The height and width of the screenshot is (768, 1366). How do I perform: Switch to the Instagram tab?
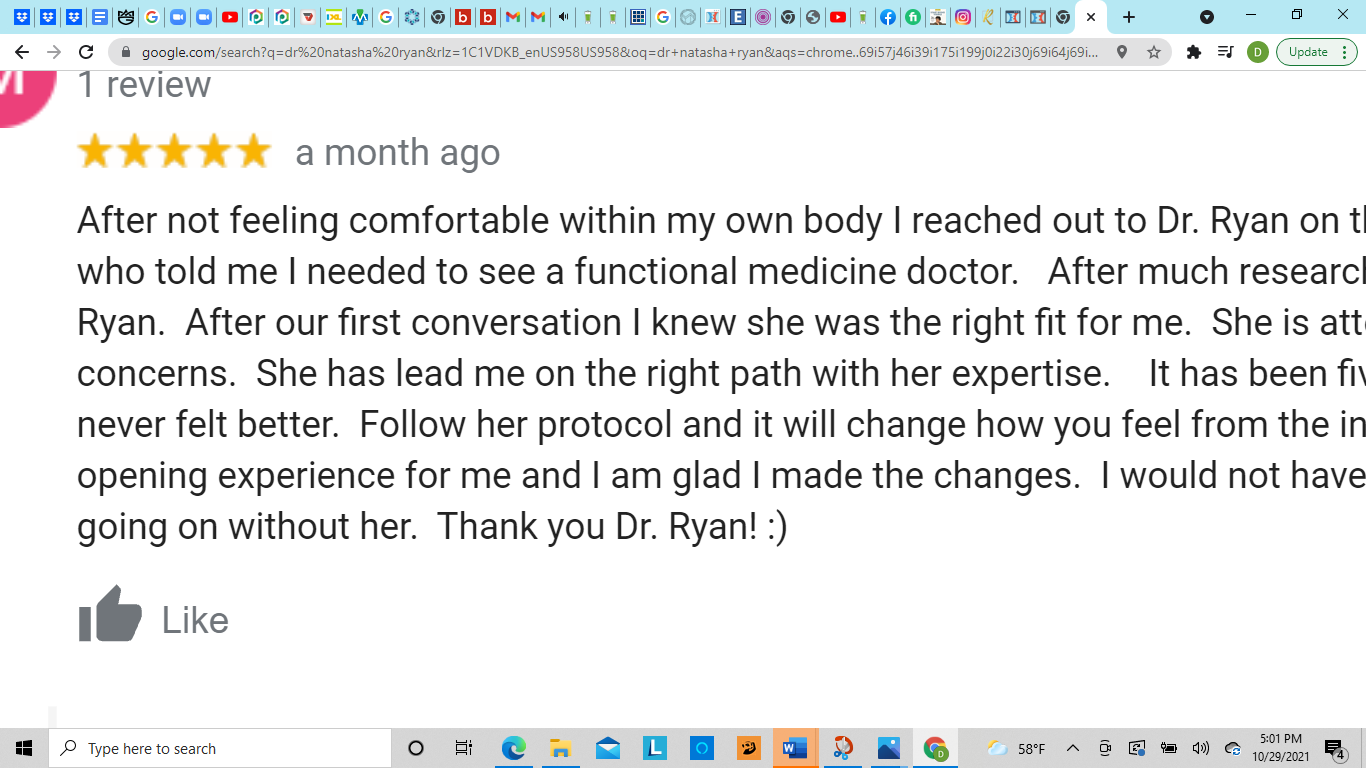coord(962,17)
